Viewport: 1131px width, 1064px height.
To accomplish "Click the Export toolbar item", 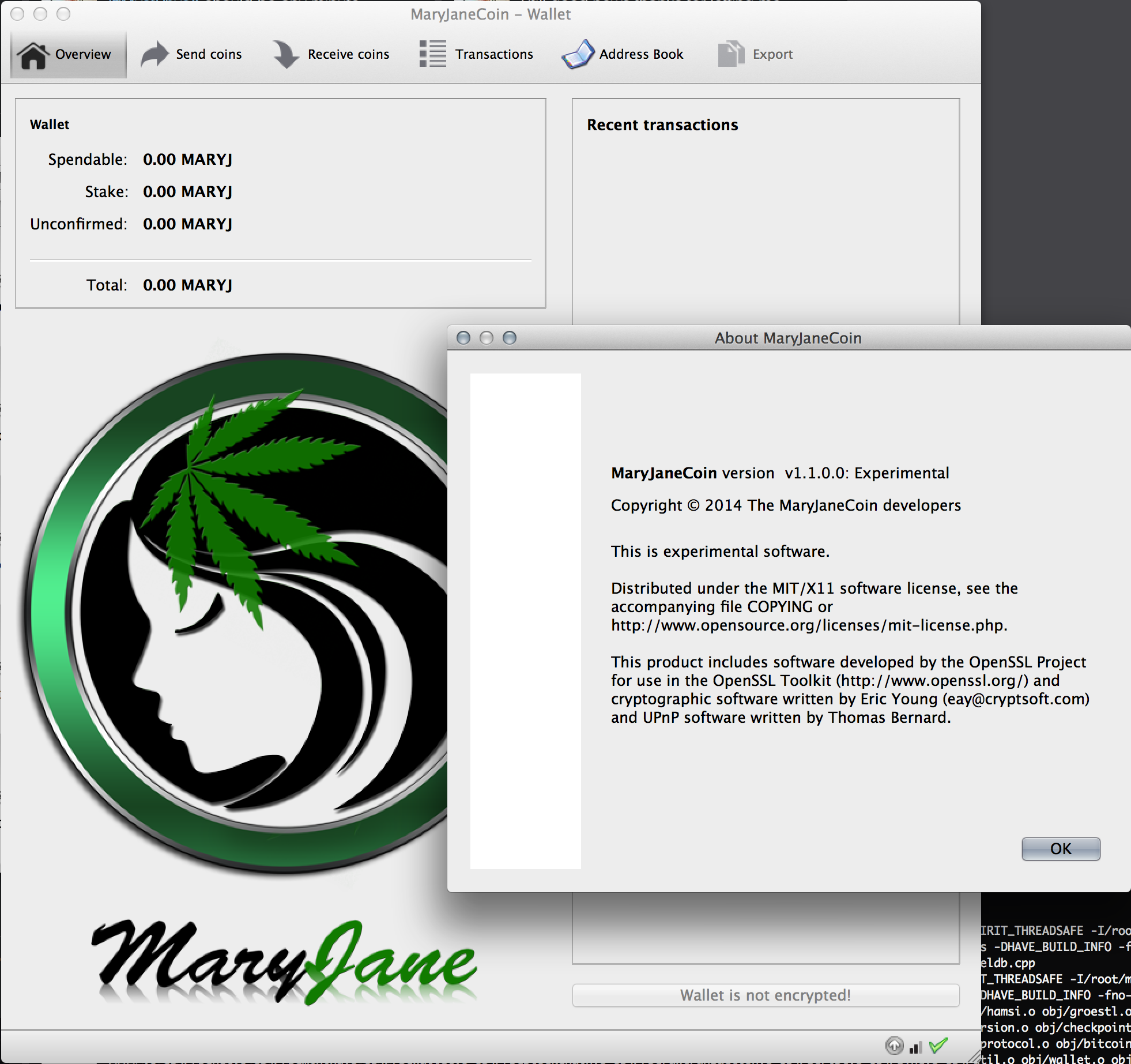I will coord(755,54).
